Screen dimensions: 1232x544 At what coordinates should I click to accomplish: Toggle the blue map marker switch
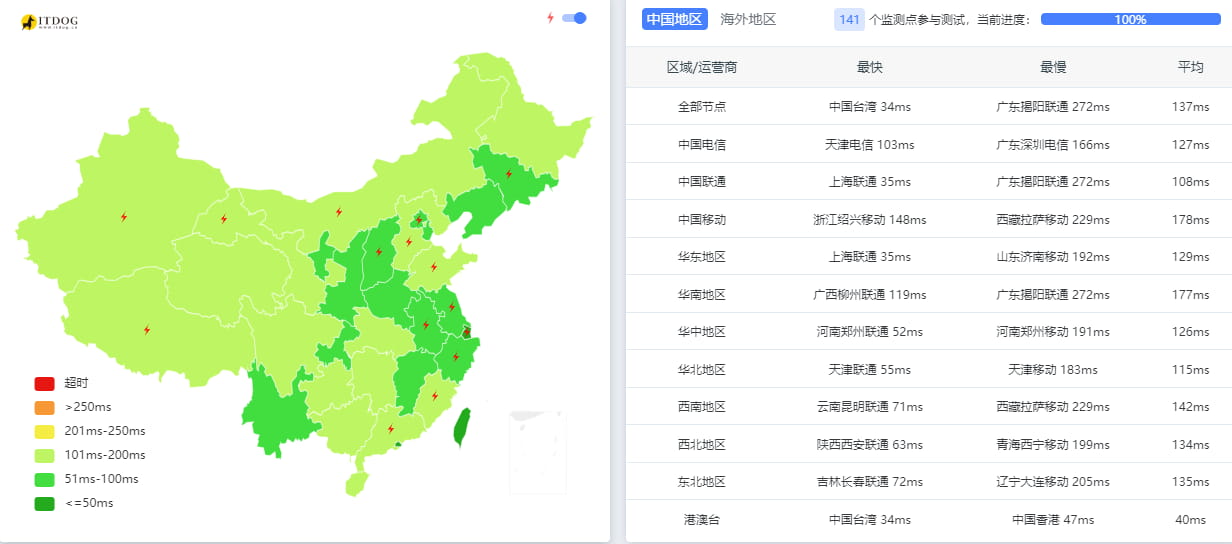[x=574, y=18]
